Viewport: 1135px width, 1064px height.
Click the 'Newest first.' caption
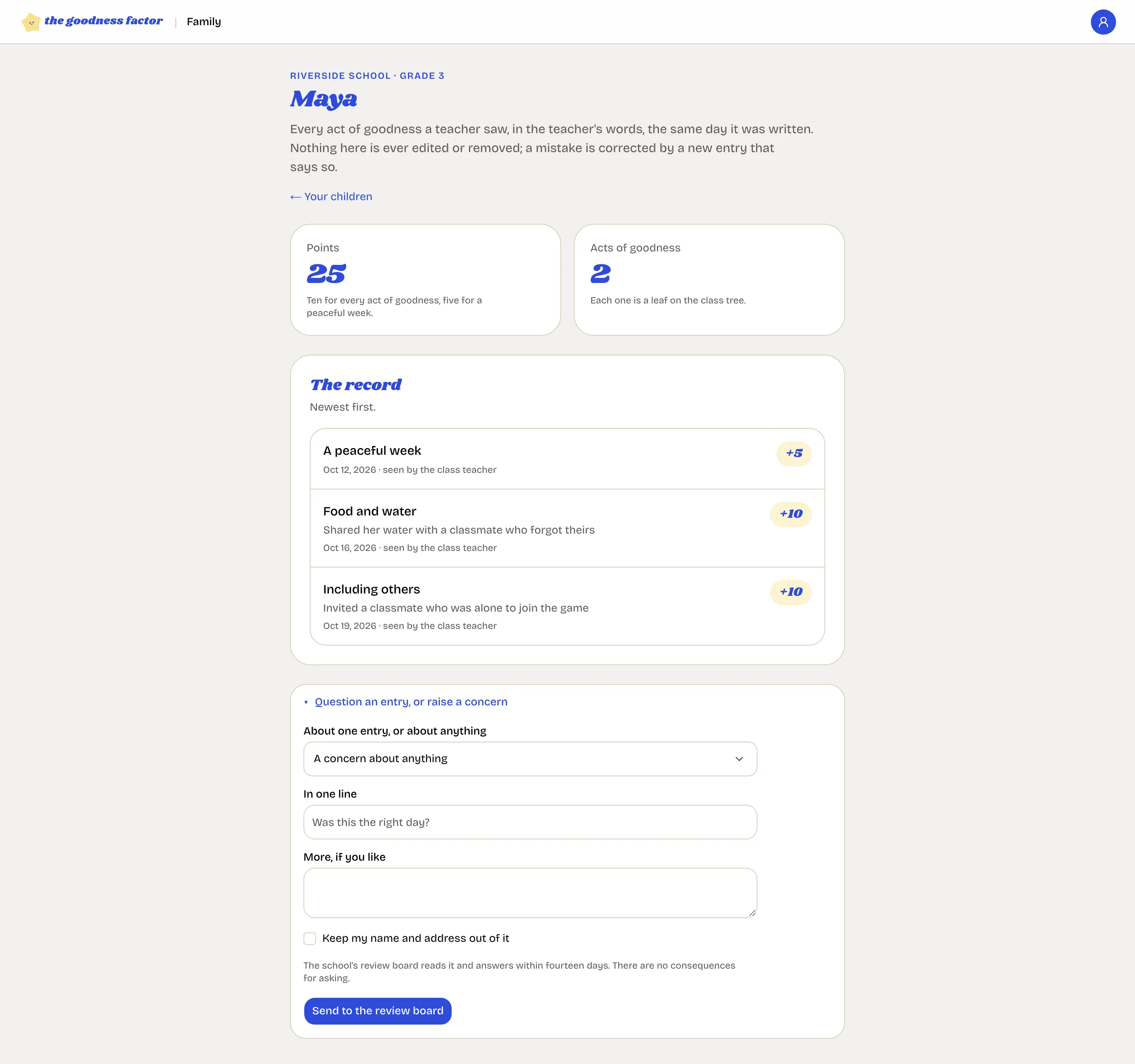coord(342,407)
